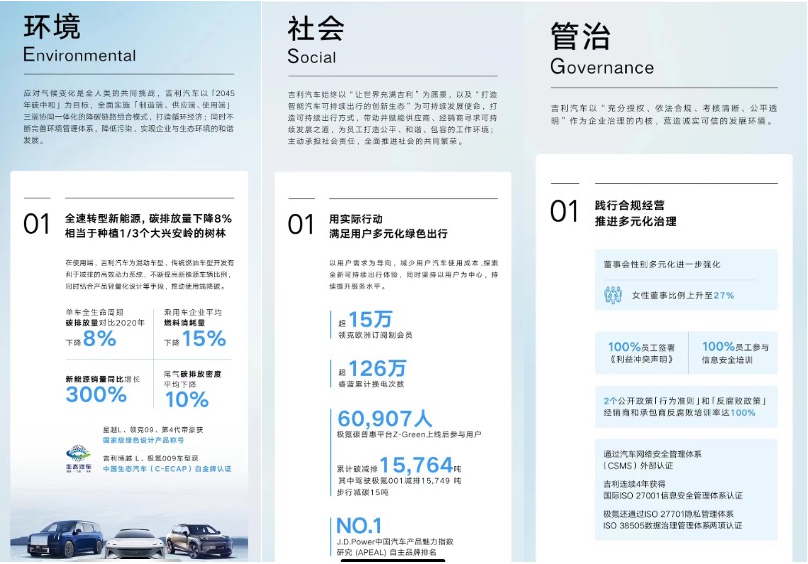Click the 60,907人 figure
Image resolution: width=808 pixels, height=564 pixels.
tap(384, 418)
